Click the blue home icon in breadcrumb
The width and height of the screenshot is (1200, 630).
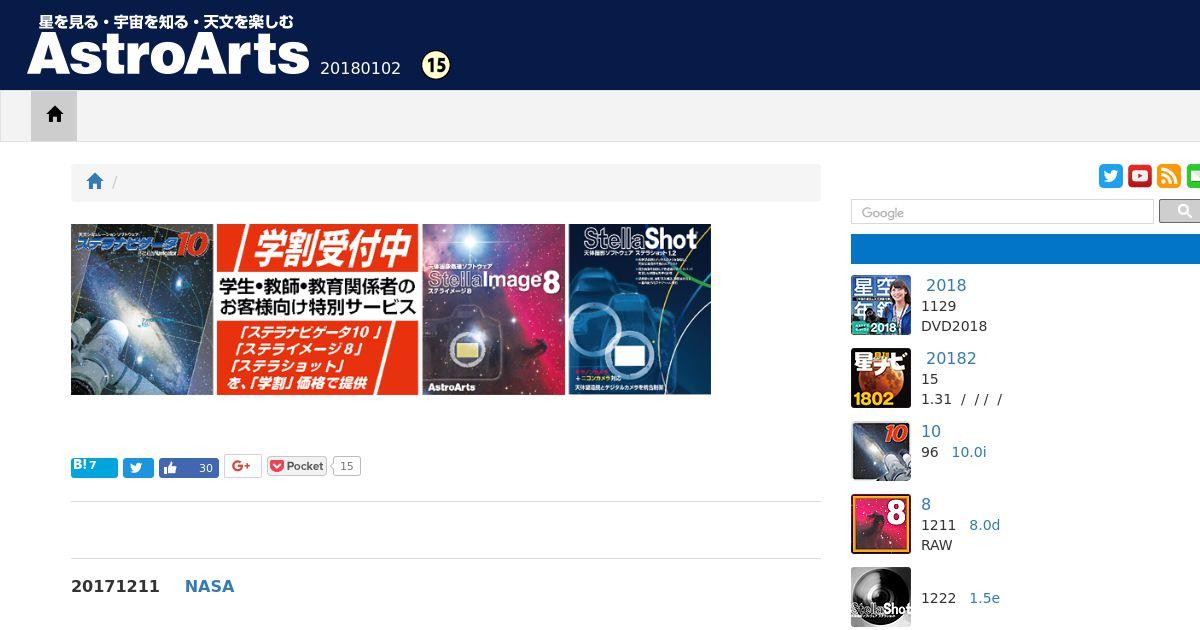(95, 181)
